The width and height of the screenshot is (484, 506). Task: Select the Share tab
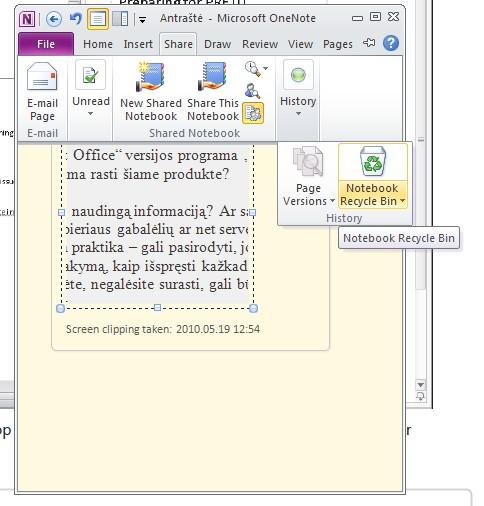coord(178,44)
